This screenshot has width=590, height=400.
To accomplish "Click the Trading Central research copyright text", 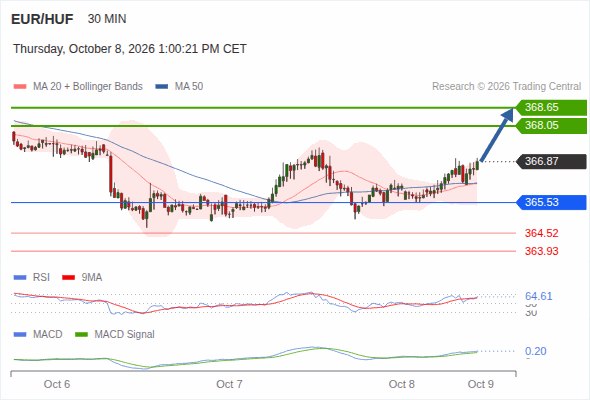I will click(506, 87).
